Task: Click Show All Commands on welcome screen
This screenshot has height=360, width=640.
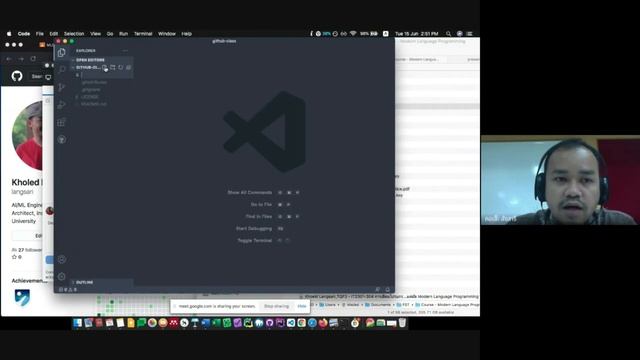Action: pos(249,192)
